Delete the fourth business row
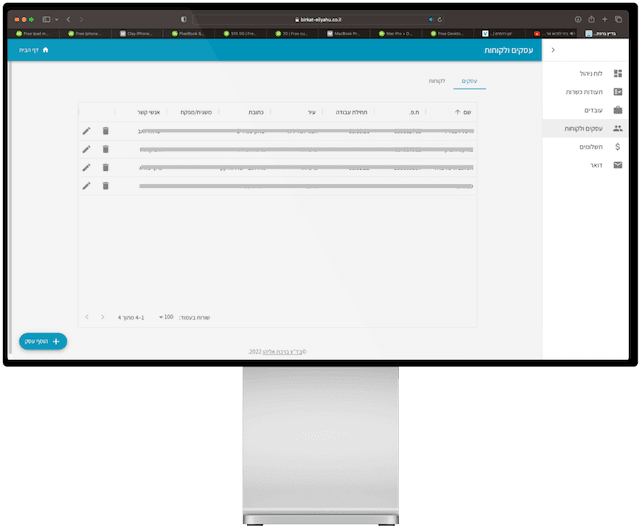 click(106, 186)
